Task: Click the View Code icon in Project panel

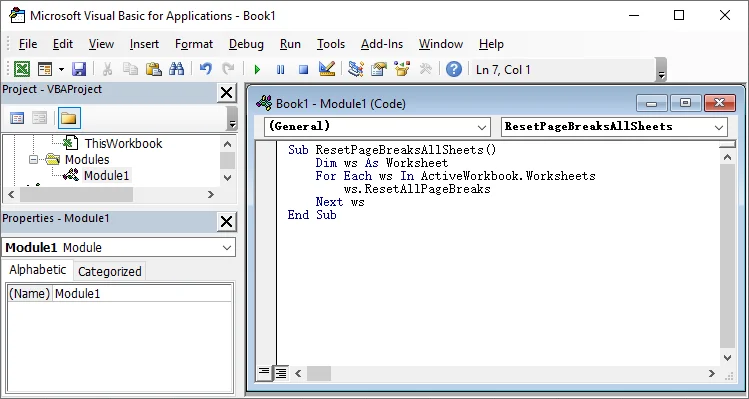Action: (17, 118)
